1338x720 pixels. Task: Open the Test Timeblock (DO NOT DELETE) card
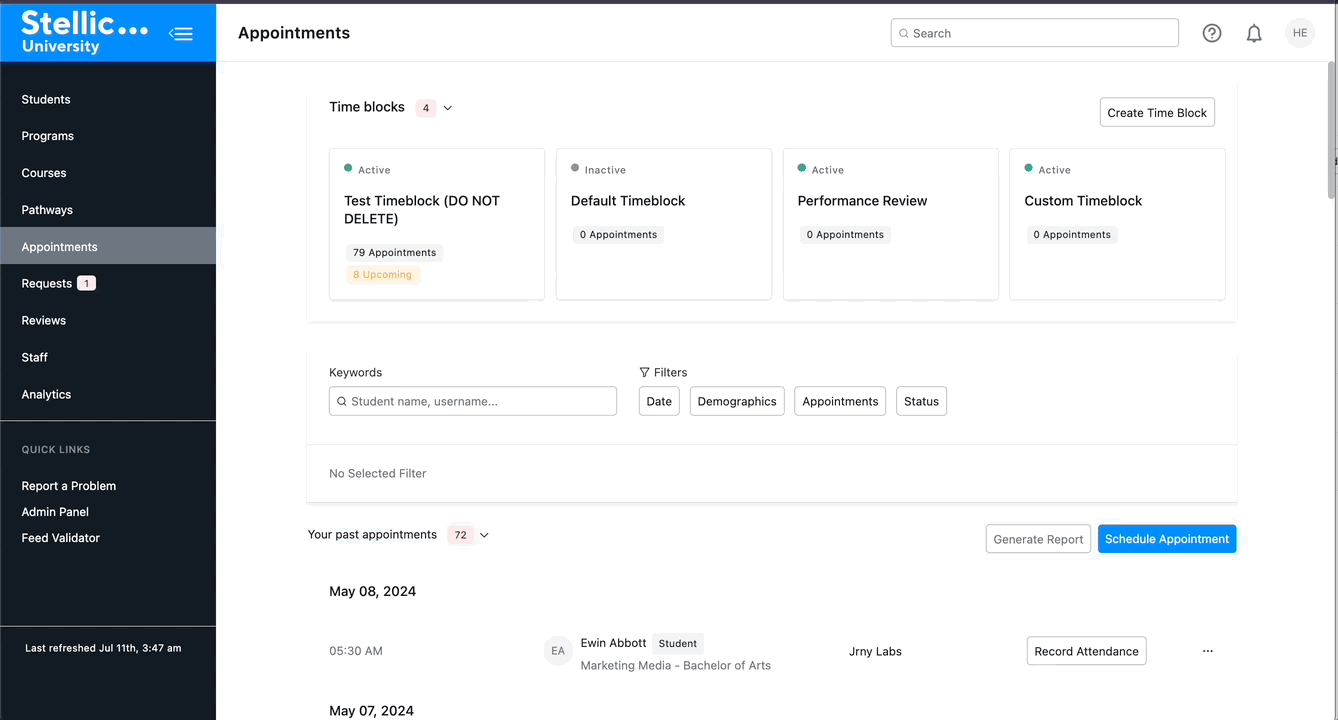pos(437,224)
